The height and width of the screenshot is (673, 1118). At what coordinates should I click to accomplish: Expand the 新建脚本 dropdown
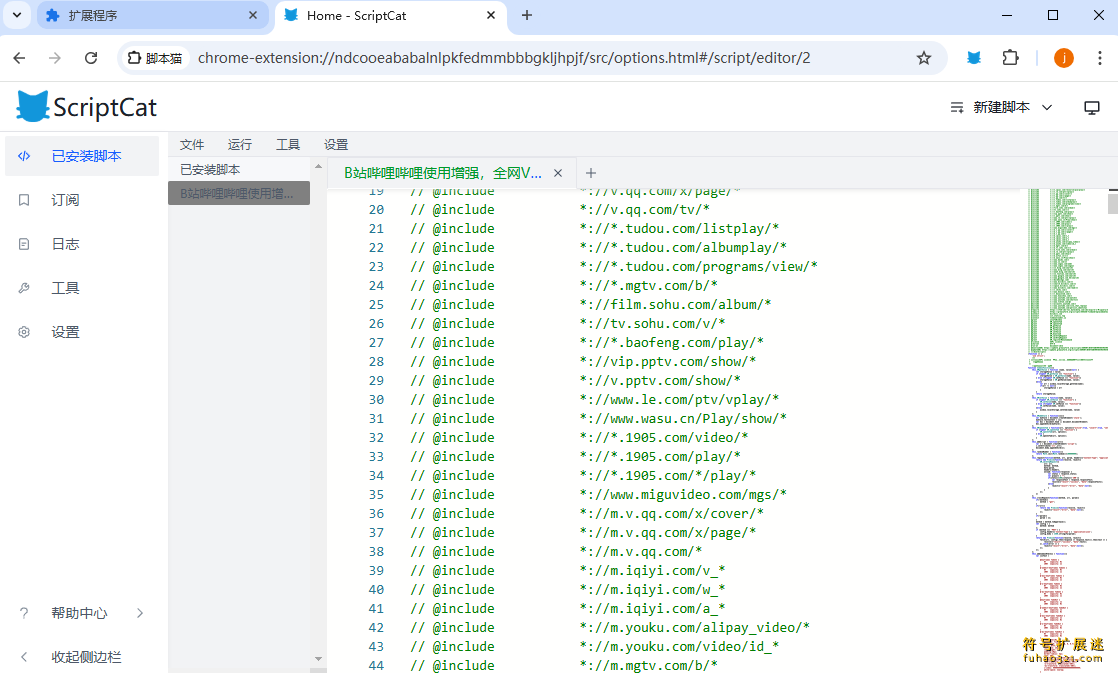click(x=1001, y=107)
